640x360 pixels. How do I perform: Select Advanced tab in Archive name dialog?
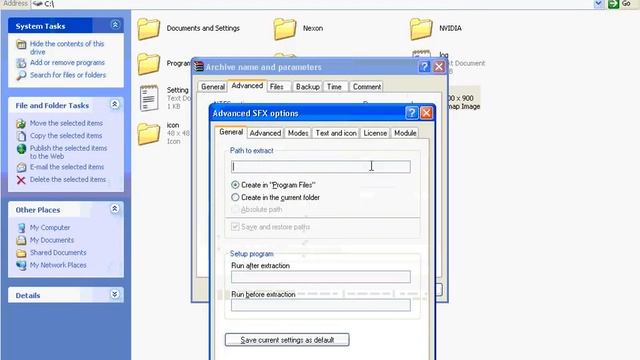point(247,86)
